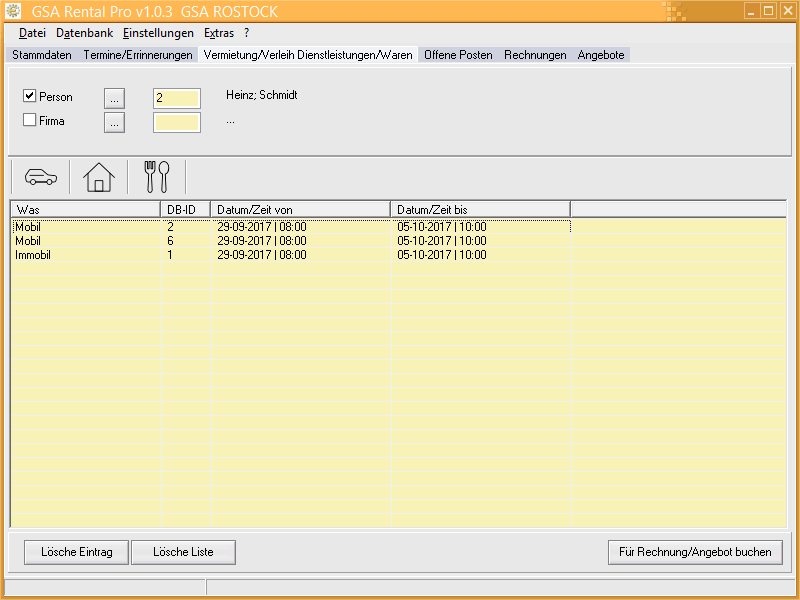Image resolution: width=800 pixels, height=600 pixels.
Task: Switch to the Offene Posten tab
Action: click(458, 55)
